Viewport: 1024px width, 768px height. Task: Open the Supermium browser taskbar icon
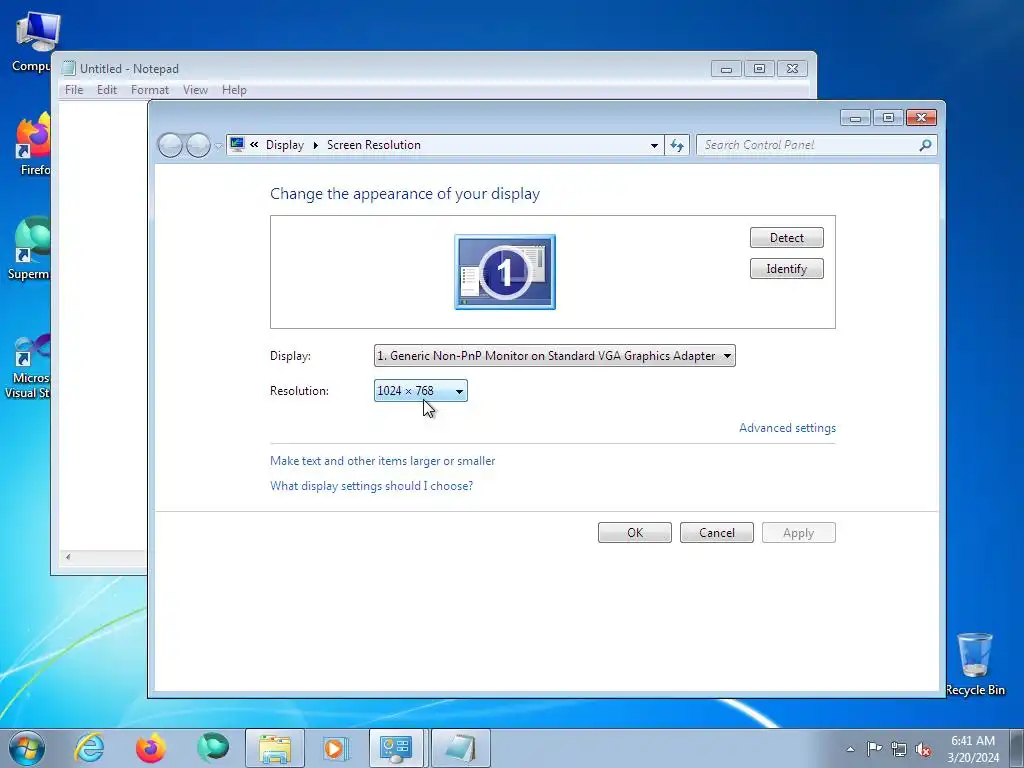pos(213,748)
